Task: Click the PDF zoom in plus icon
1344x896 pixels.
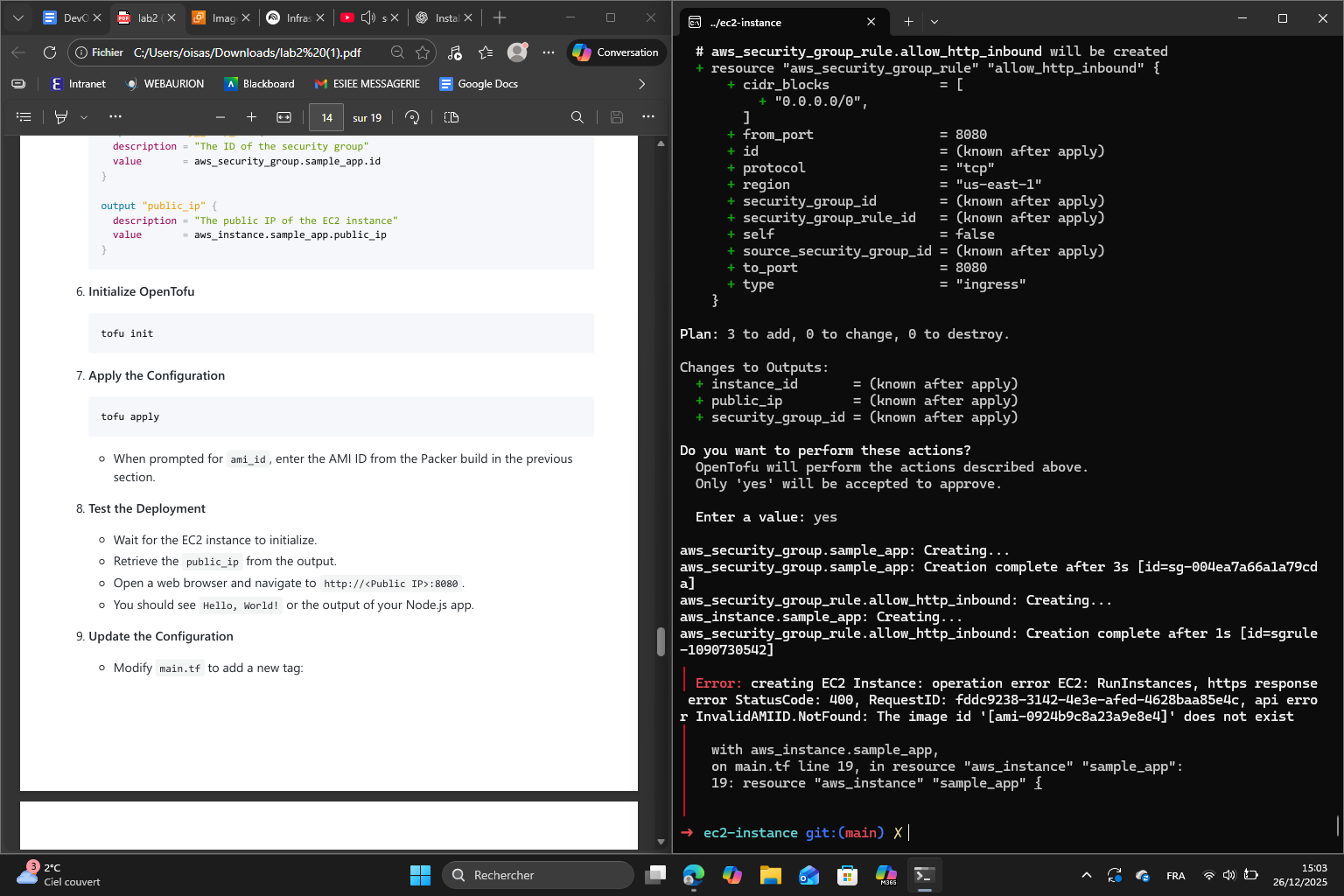Action: [251, 117]
